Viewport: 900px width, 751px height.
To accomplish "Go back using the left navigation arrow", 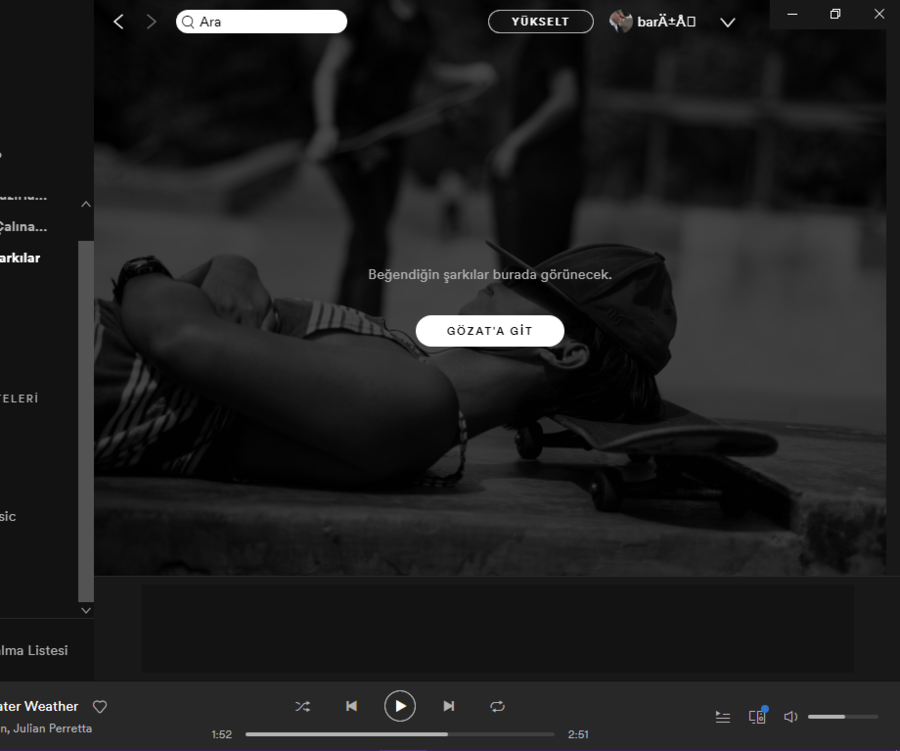I will [x=119, y=22].
